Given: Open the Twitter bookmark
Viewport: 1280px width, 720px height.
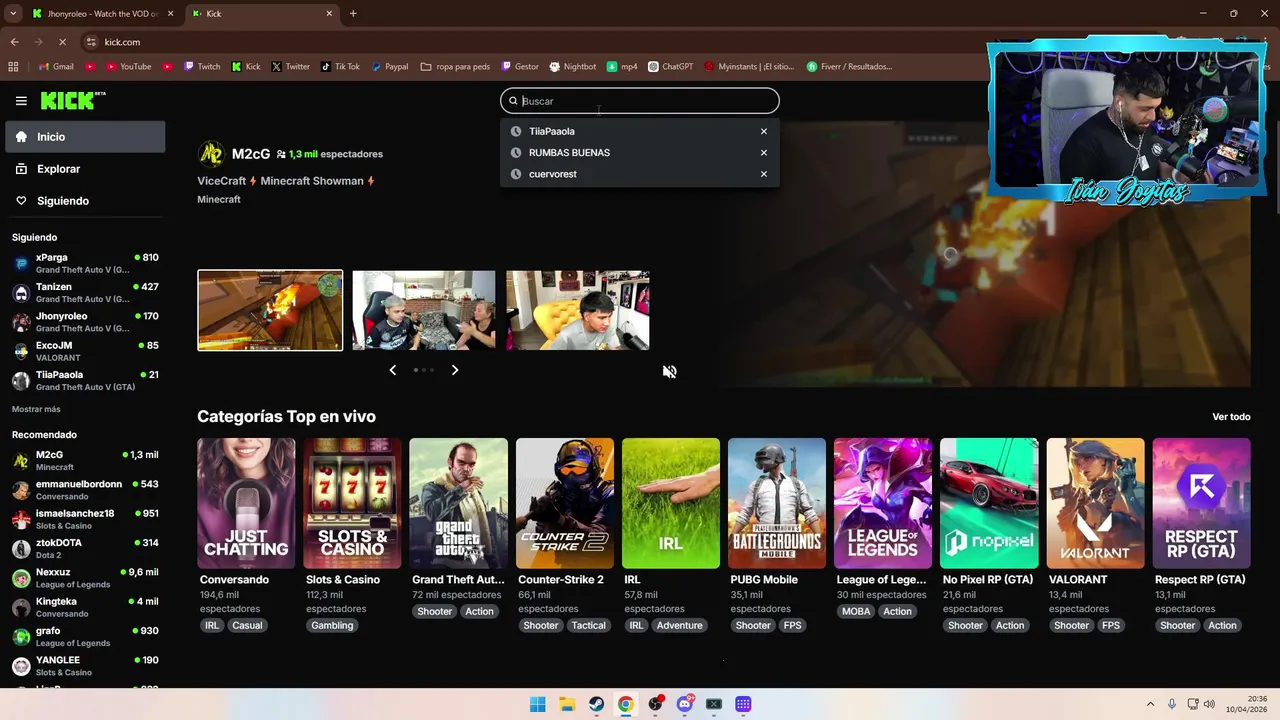Looking at the screenshot, I should [x=291, y=67].
